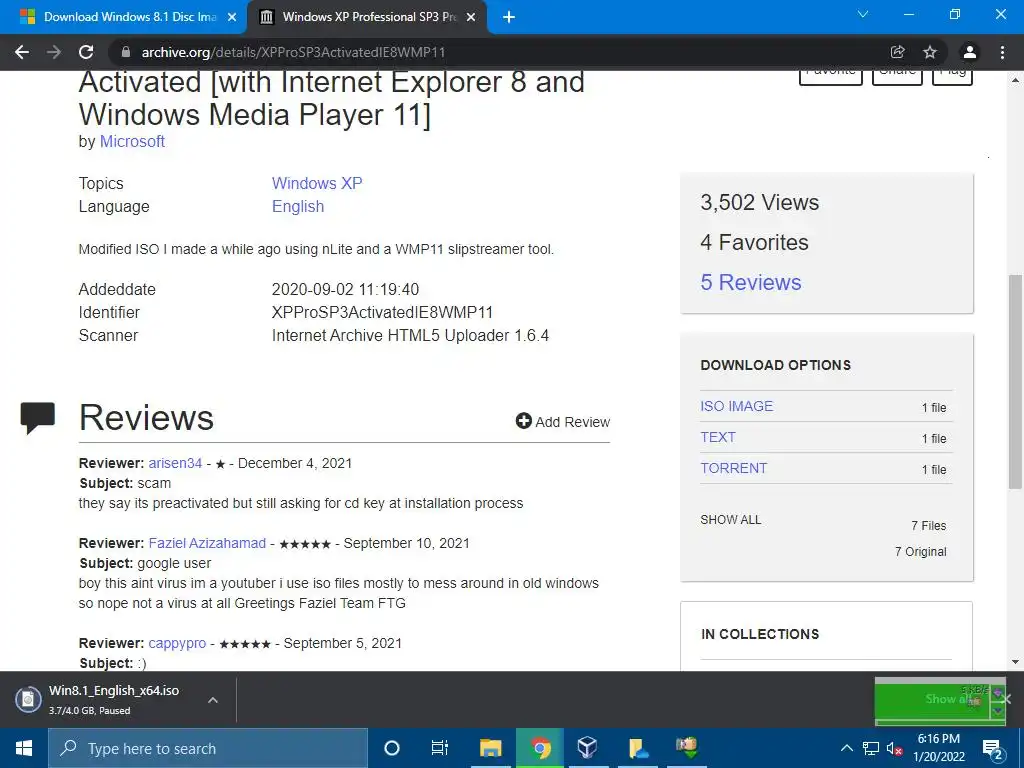The height and width of the screenshot is (768, 1024).
Task: Close the Windows XP Professional SP3 tab
Action: point(471,18)
